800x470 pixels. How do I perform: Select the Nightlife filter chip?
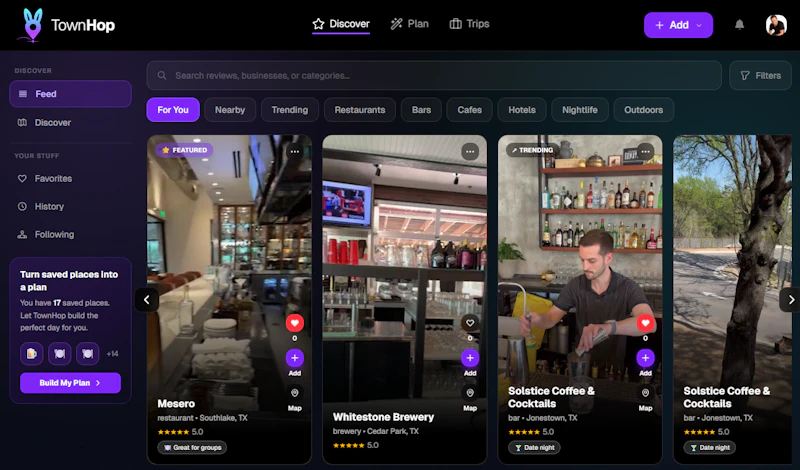(x=580, y=110)
